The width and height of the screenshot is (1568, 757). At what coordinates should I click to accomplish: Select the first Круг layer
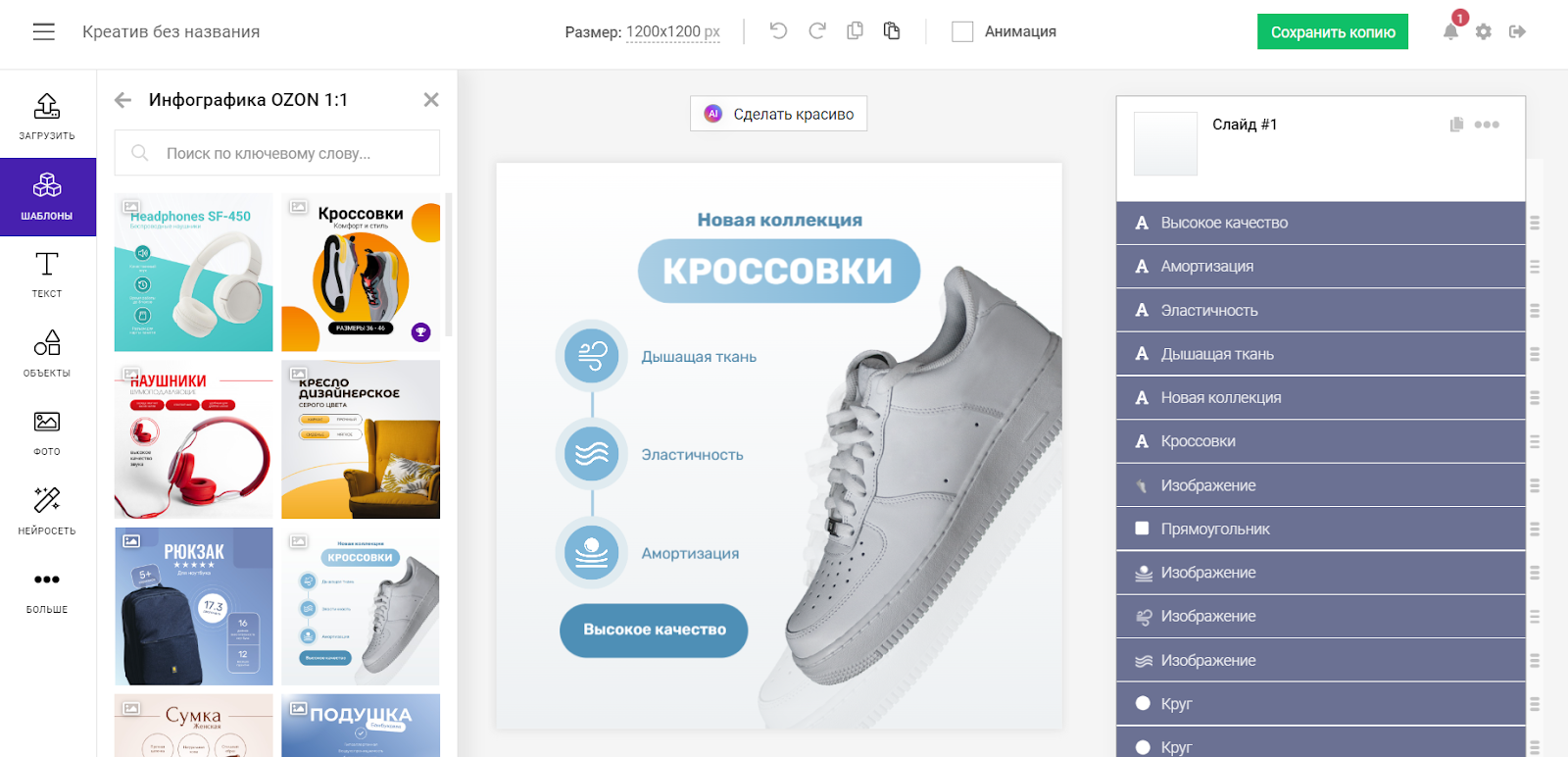[x=1321, y=704]
